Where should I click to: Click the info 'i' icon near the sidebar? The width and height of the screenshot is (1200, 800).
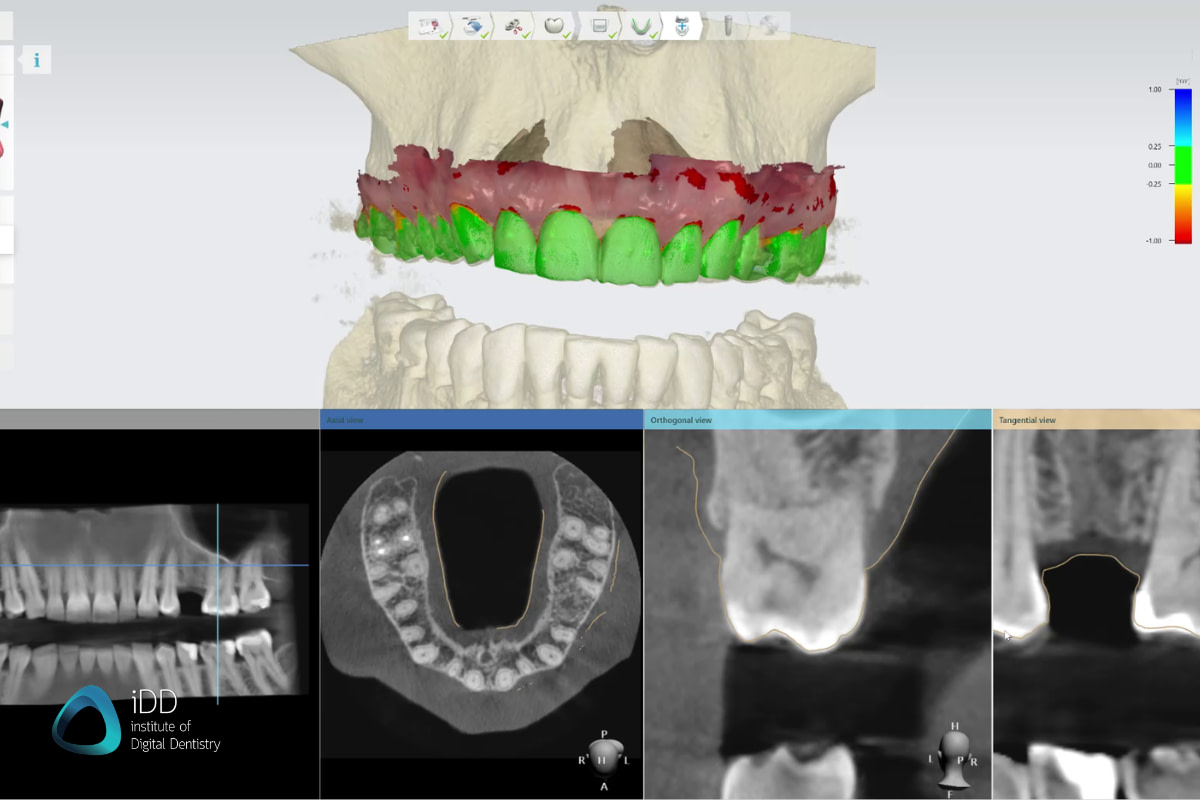coord(36,60)
